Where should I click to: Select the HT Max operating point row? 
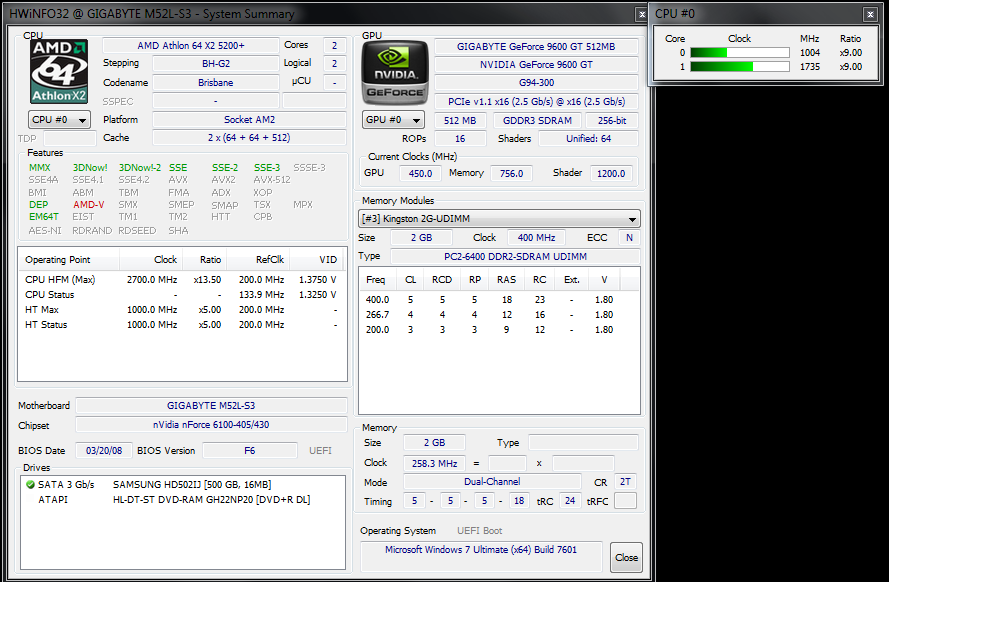(x=182, y=310)
